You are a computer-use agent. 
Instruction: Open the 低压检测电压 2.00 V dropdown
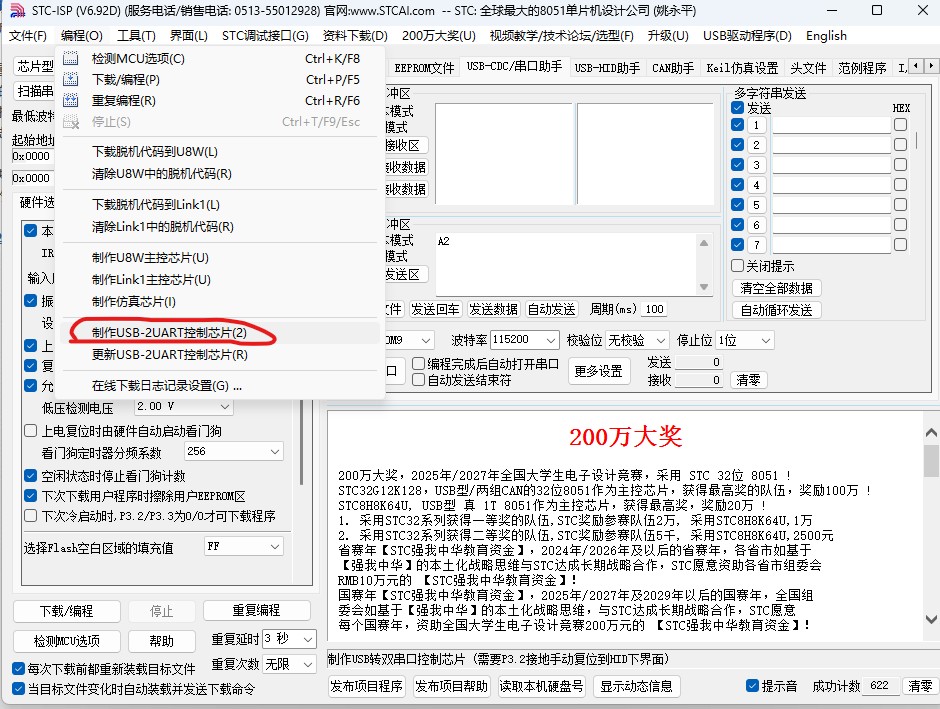[183, 406]
